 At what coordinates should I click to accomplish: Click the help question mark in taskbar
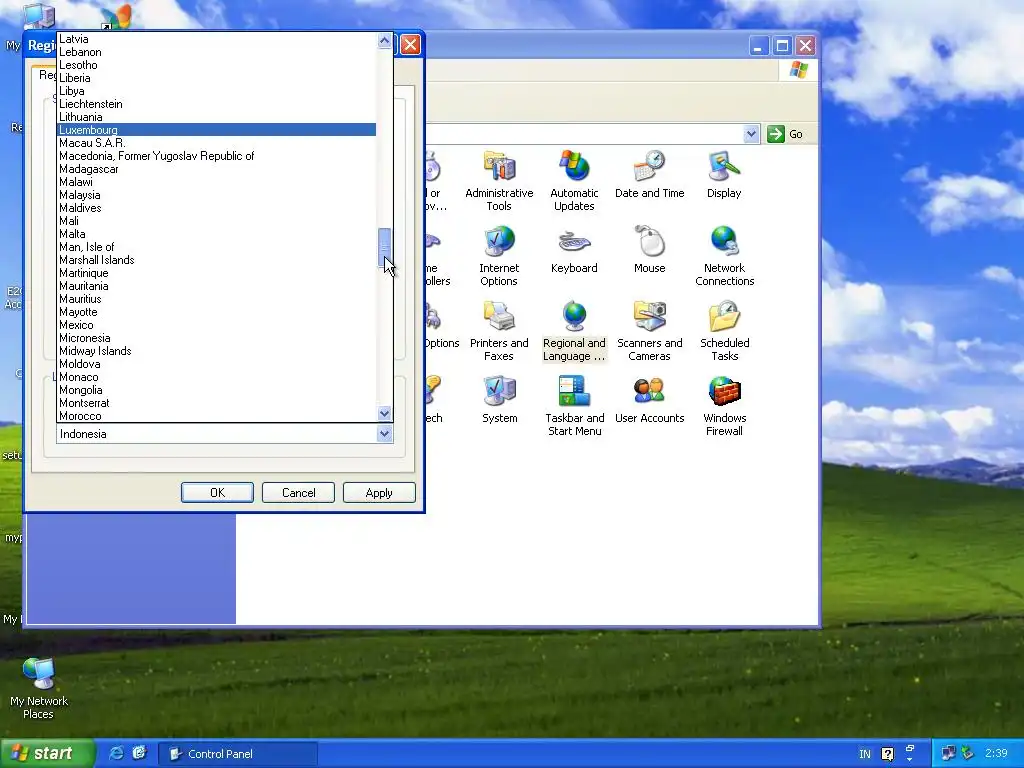tap(887, 754)
